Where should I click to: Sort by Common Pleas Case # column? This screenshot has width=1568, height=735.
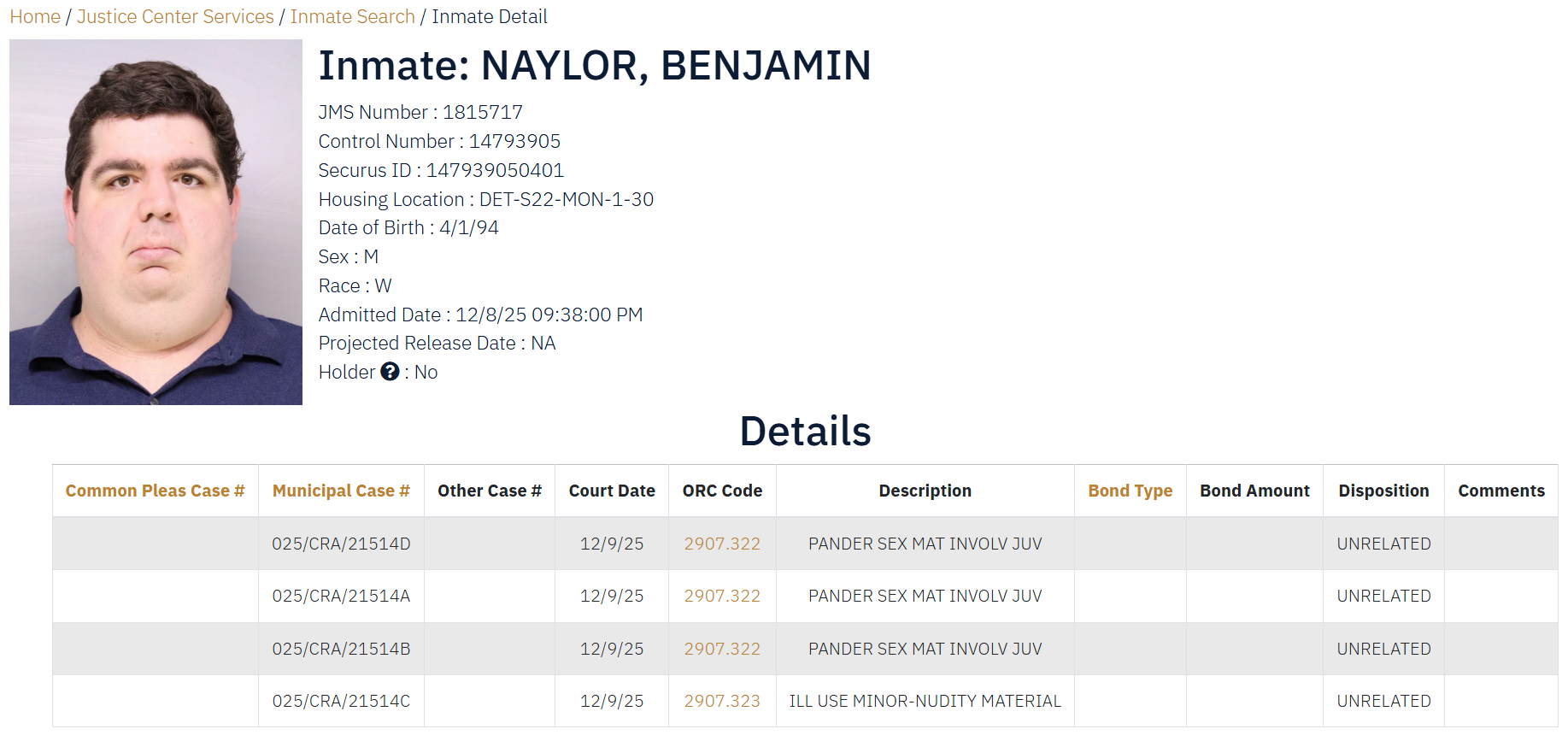(x=155, y=491)
